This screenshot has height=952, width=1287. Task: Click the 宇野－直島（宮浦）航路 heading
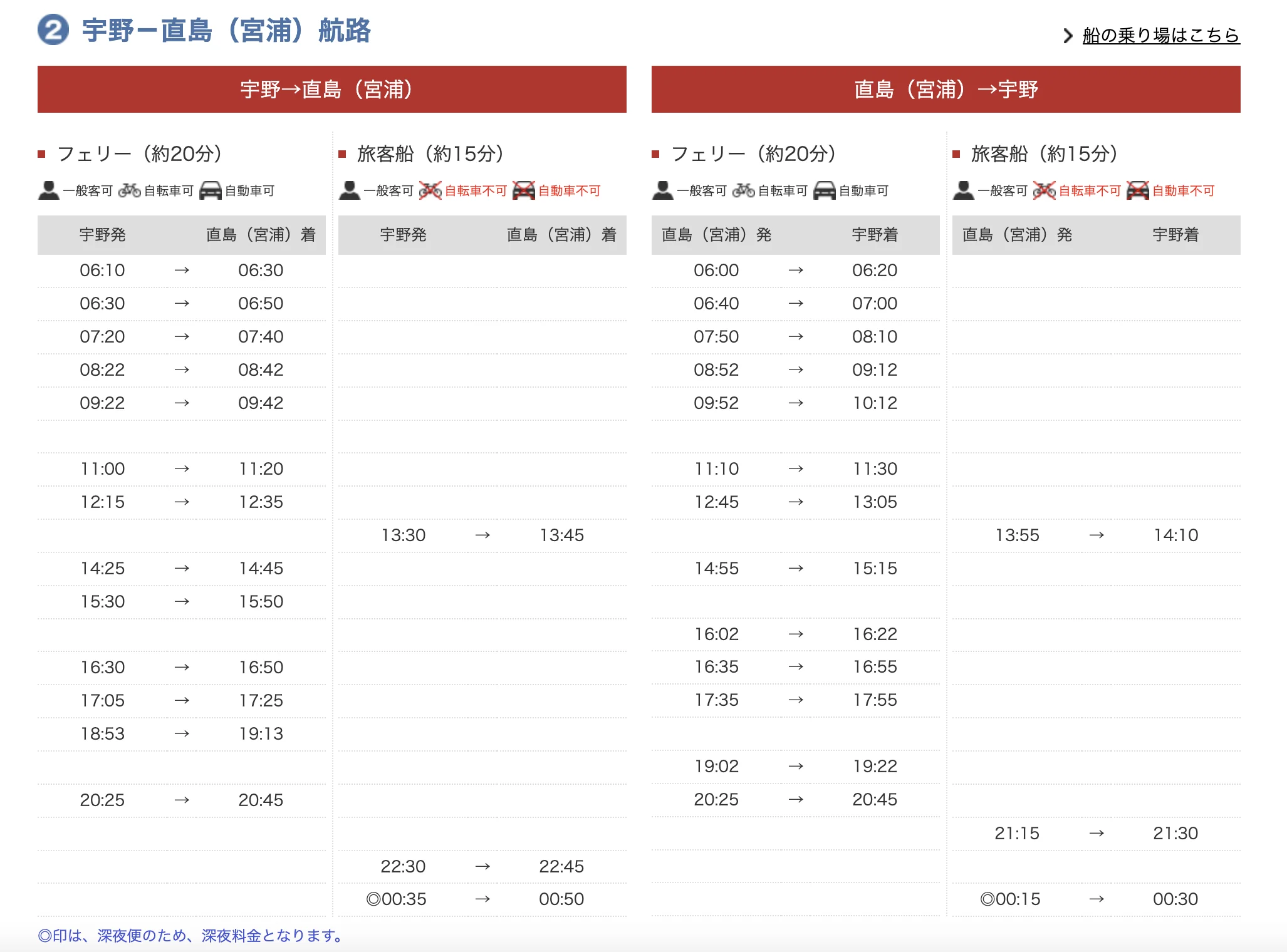pyautogui.click(x=226, y=31)
